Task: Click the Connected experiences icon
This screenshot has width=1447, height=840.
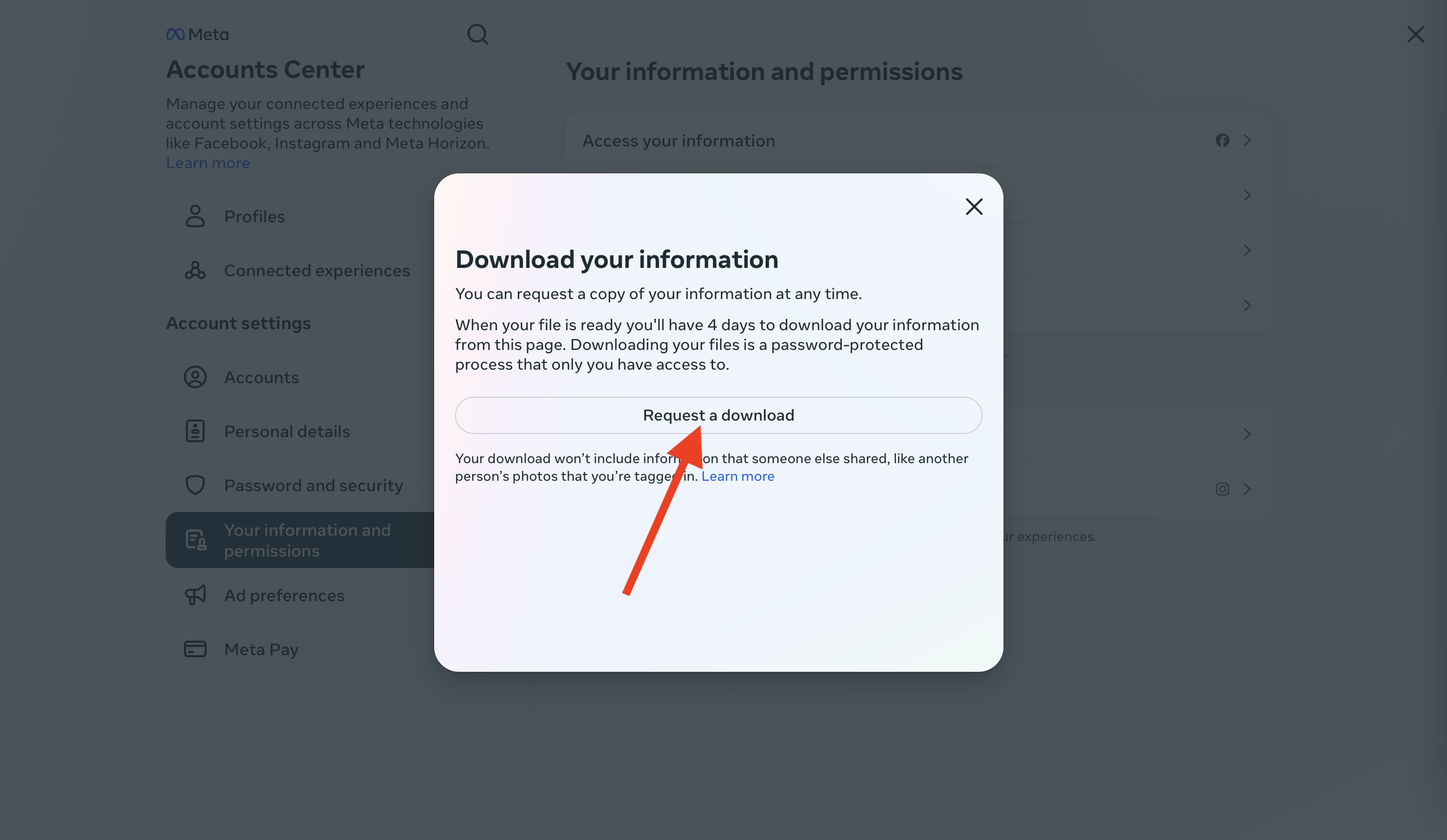Action: click(x=195, y=270)
